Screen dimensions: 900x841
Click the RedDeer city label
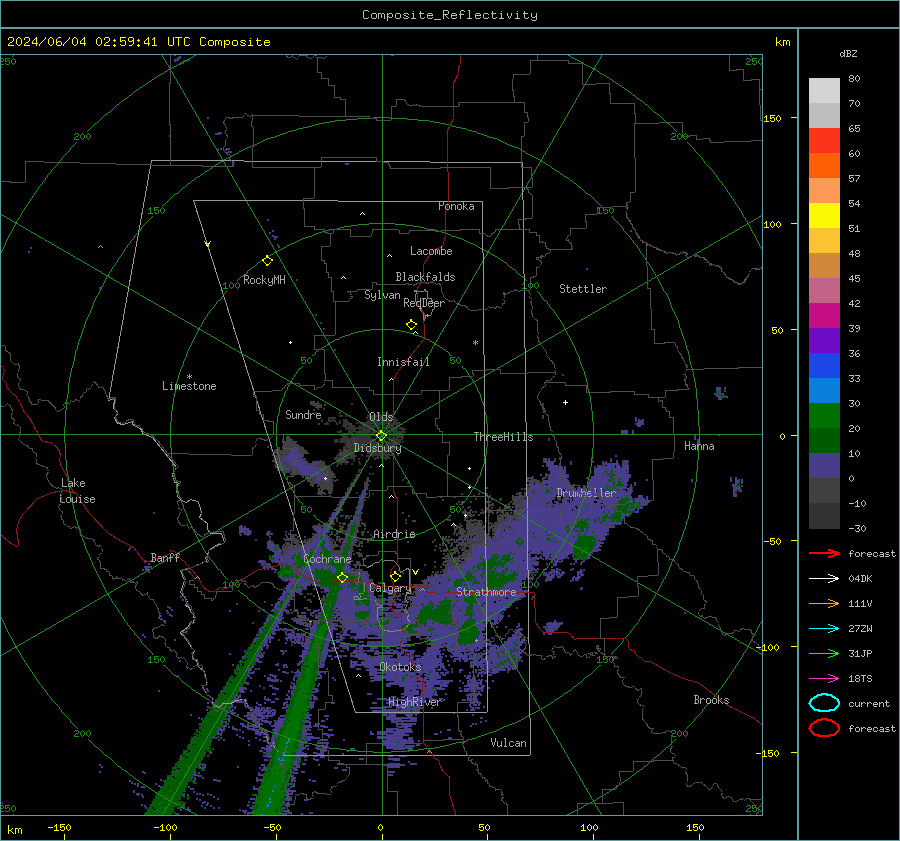[x=424, y=303]
